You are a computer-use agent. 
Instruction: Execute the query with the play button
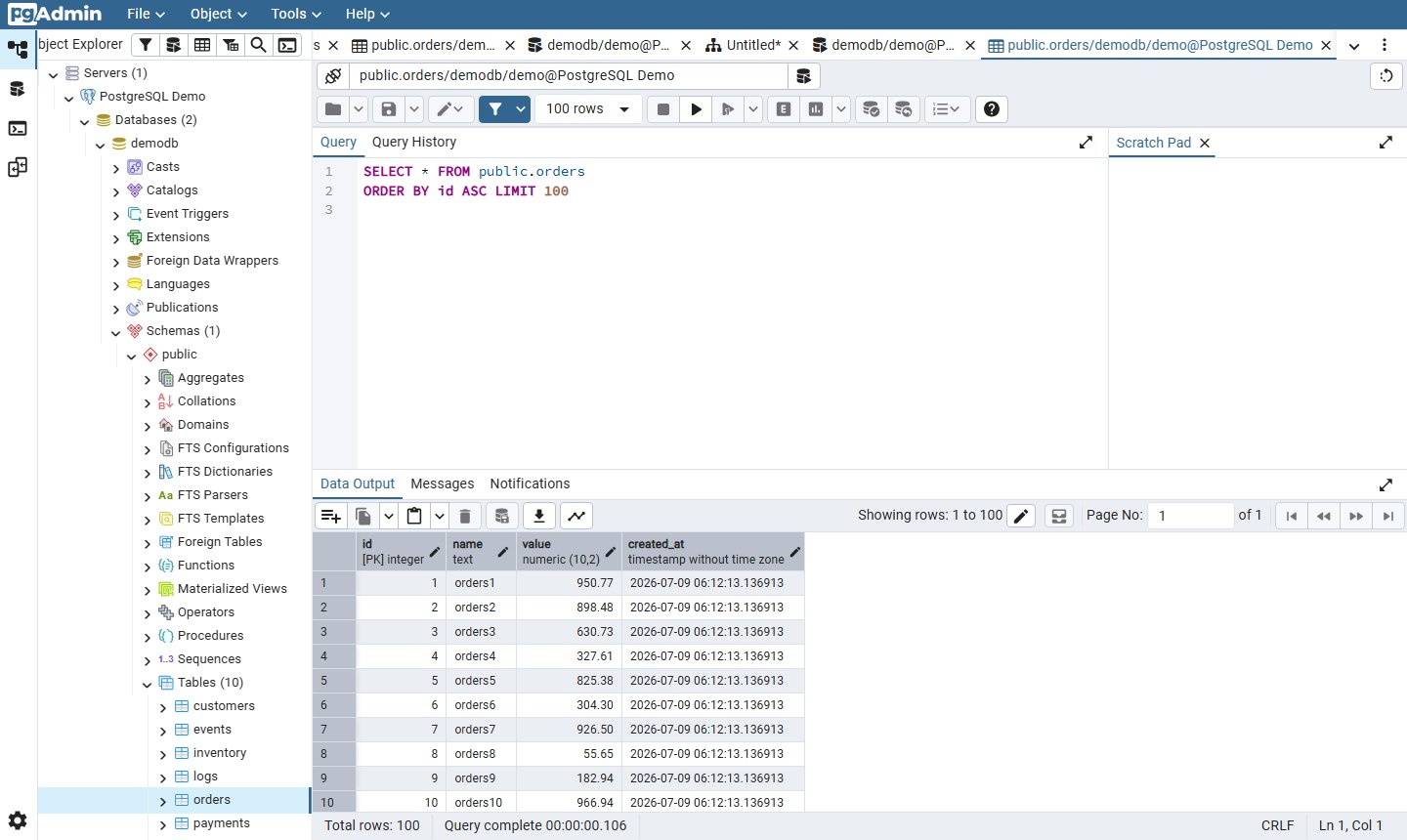coord(696,109)
